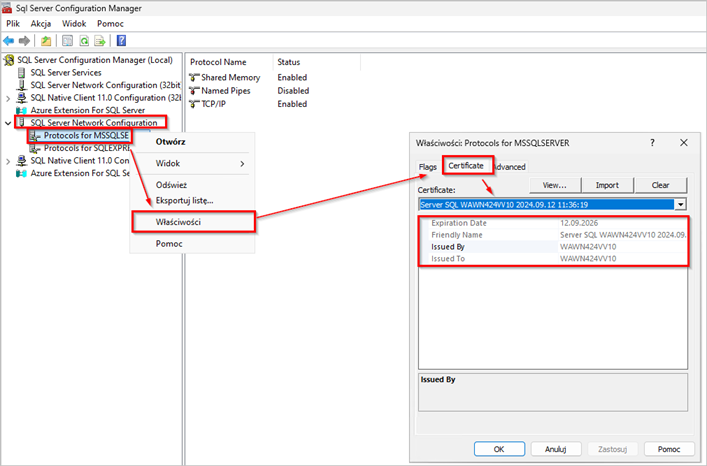Click the Issued To property row
707x466 pixels.
553,259
